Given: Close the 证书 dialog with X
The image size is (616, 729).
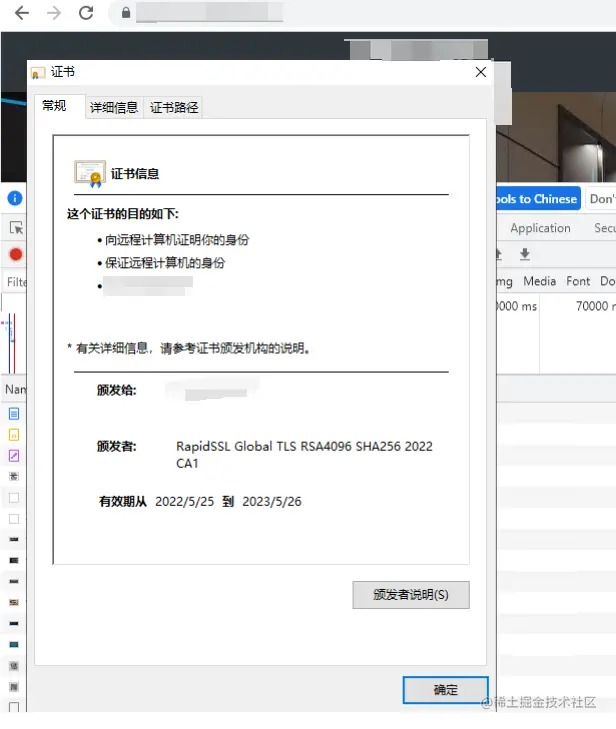Looking at the screenshot, I should (x=481, y=72).
